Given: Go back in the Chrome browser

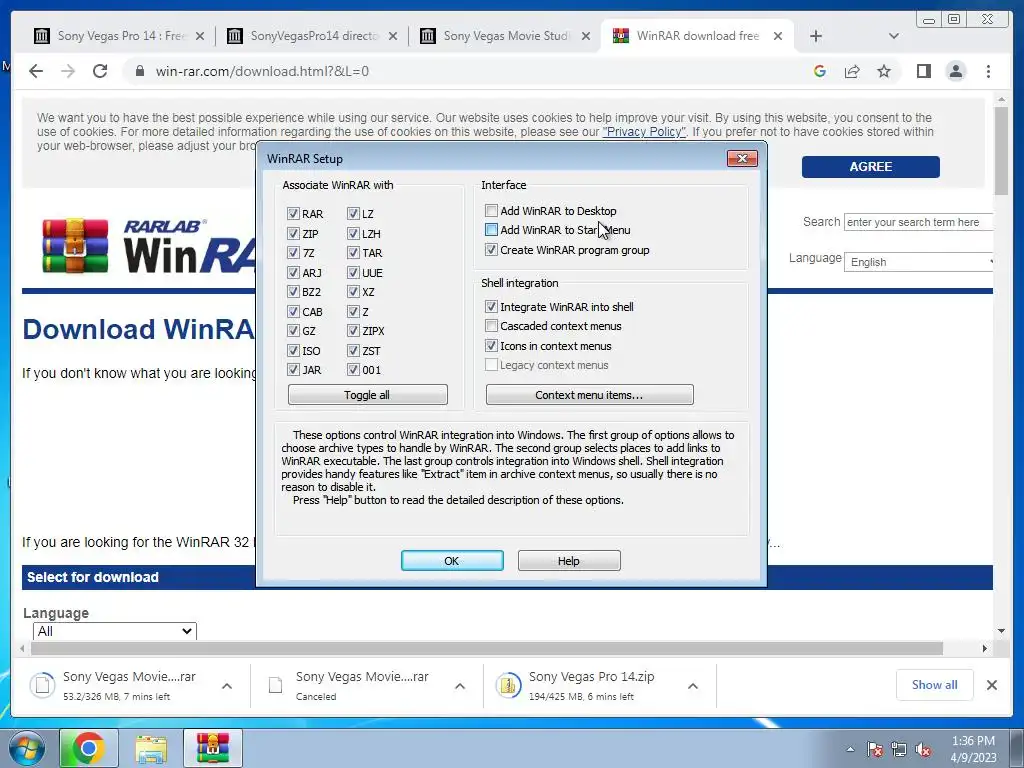Looking at the screenshot, I should tap(36, 71).
